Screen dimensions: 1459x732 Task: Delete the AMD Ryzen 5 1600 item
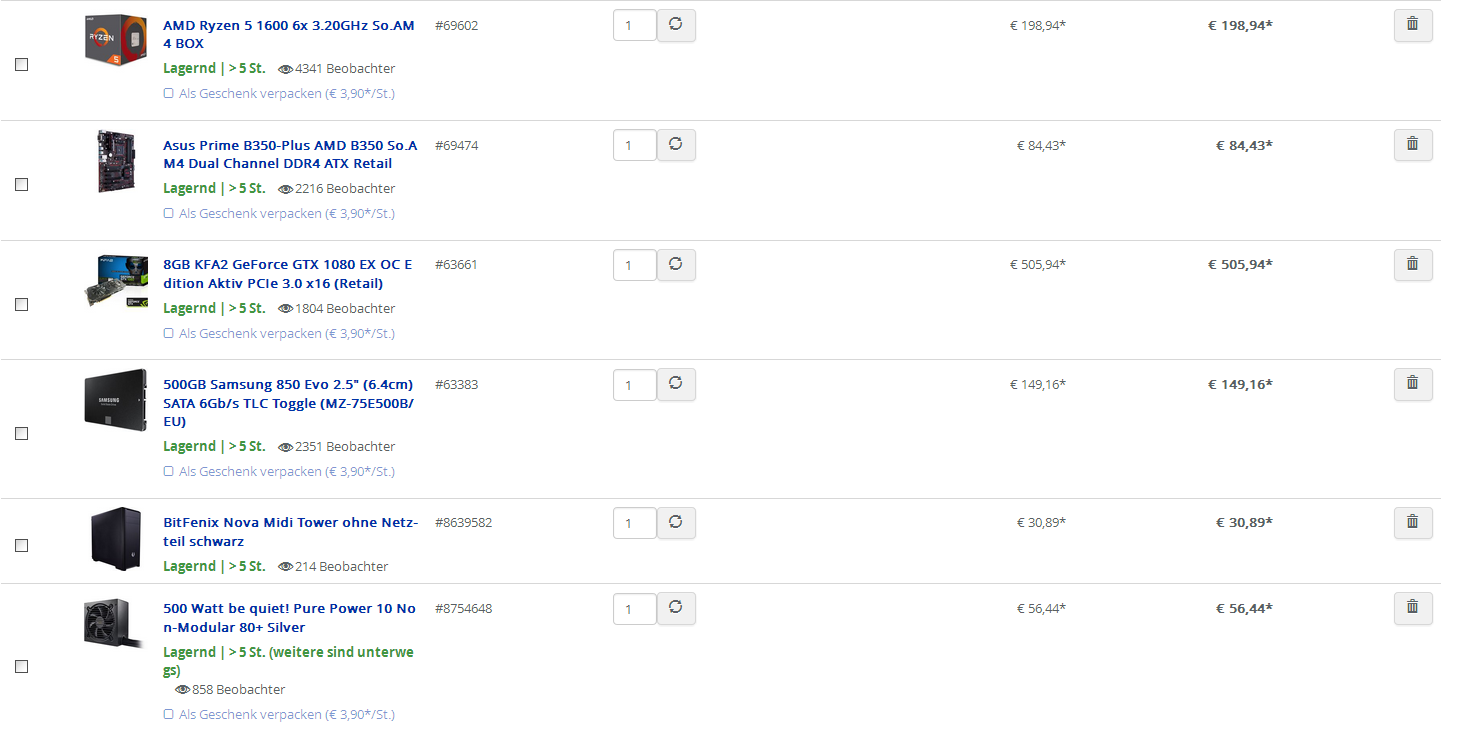1412,25
